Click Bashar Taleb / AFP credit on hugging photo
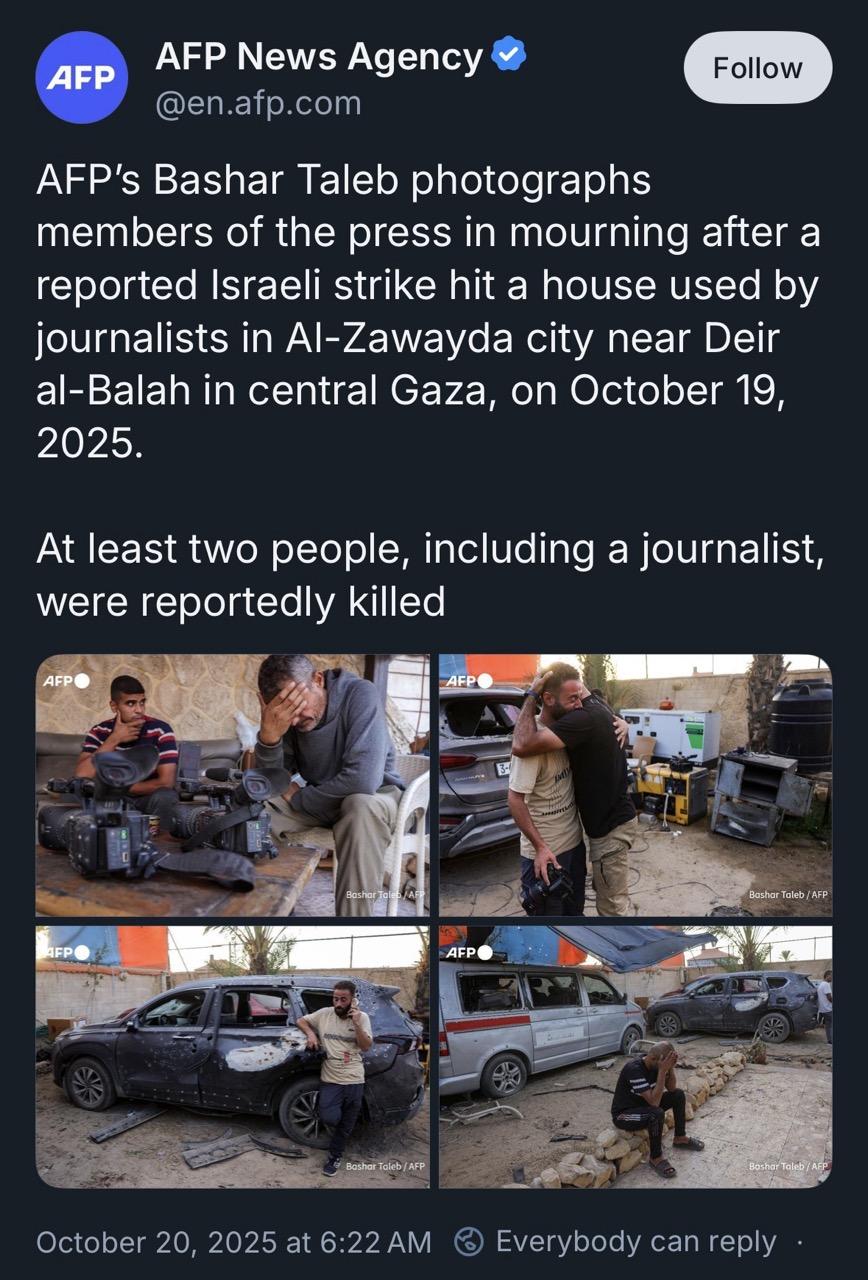This screenshot has width=868, height=1280. coord(789,895)
